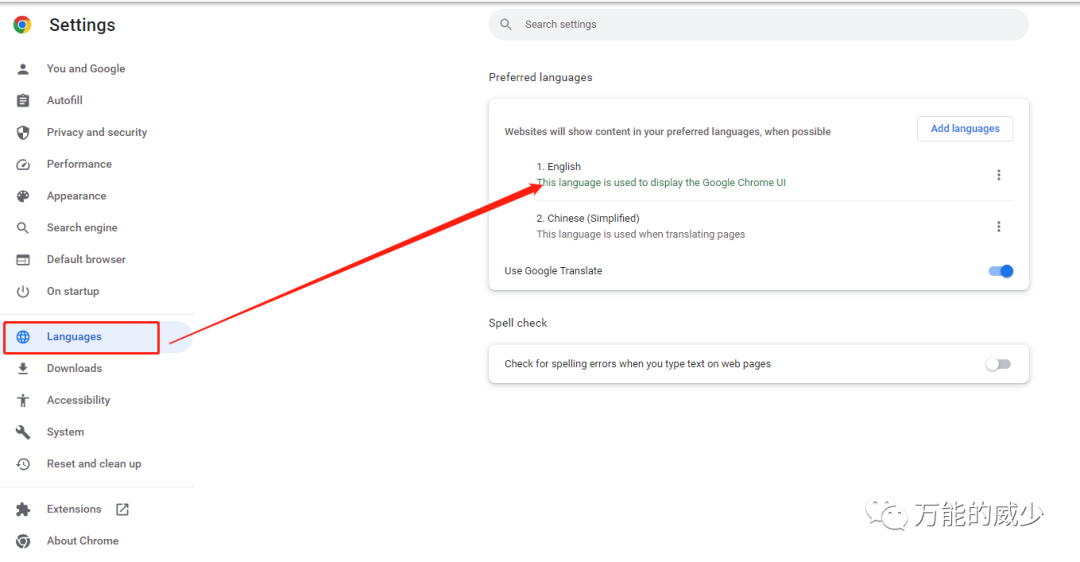The image size is (1080, 562).
Task: Open About Chrome page
Action: click(x=83, y=541)
